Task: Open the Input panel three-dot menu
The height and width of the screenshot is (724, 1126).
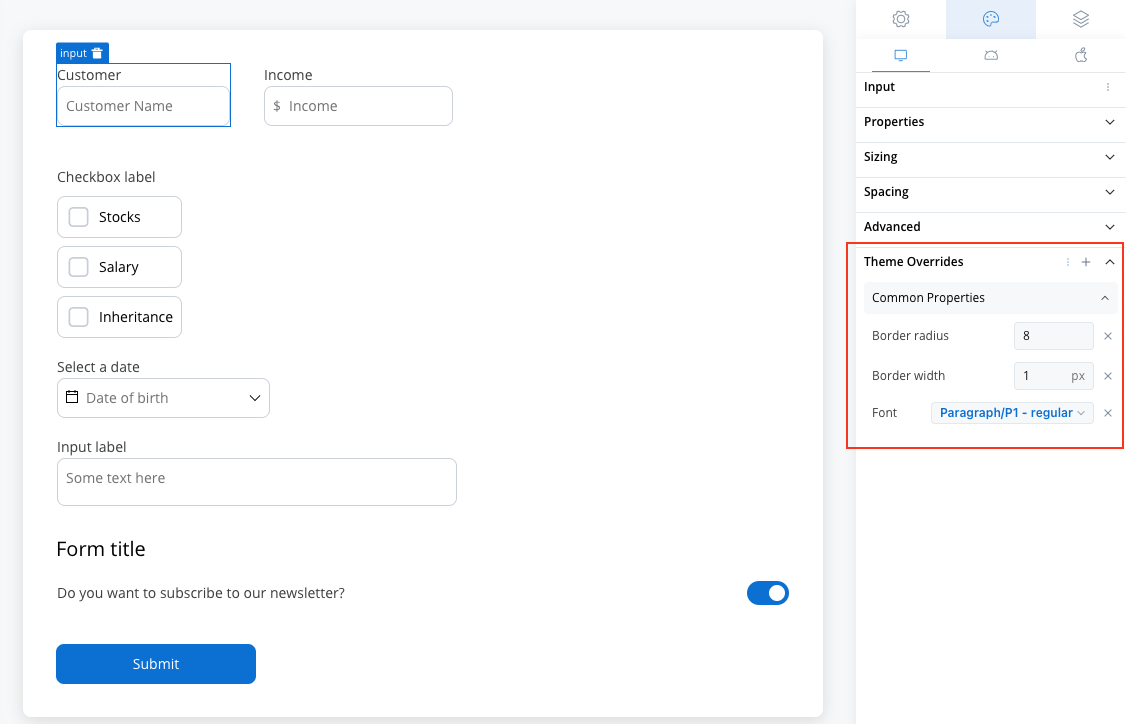Action: pos(1108,87)
